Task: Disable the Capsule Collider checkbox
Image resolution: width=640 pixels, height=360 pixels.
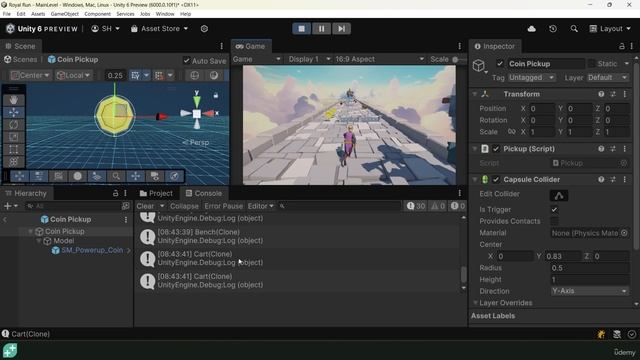Action: (496, 179)
